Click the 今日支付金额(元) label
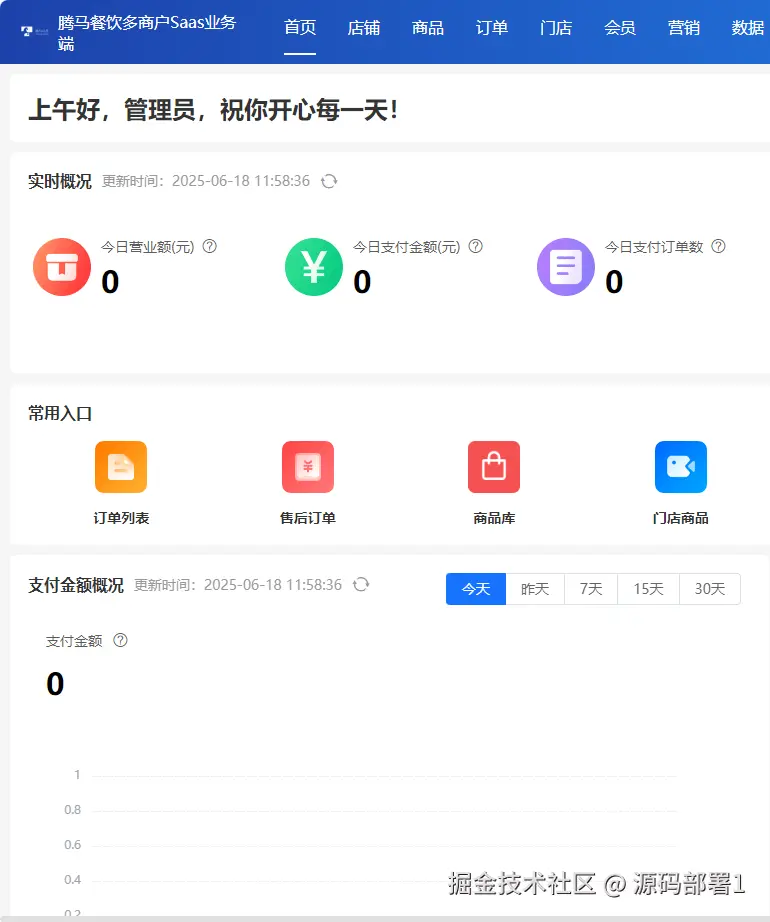 coord(407,247)
